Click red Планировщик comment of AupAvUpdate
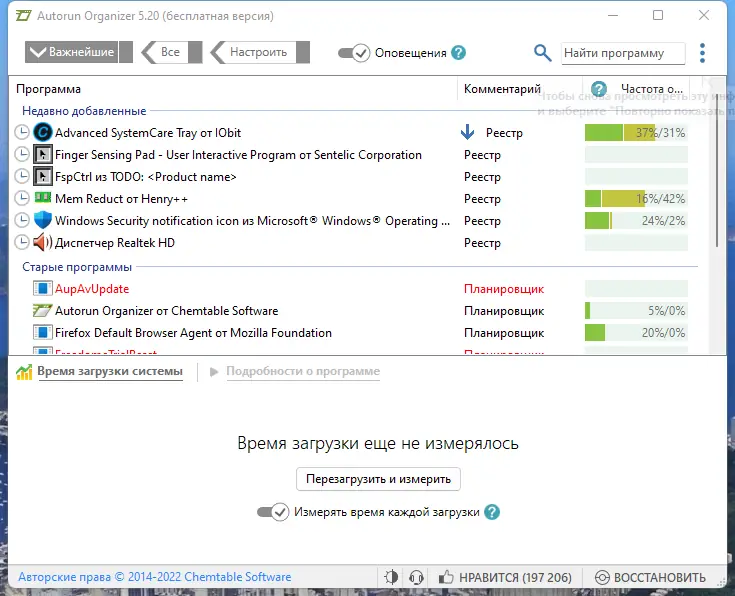Image resolution: width=735 pixels, height=596 pixels. coord(504,289)
